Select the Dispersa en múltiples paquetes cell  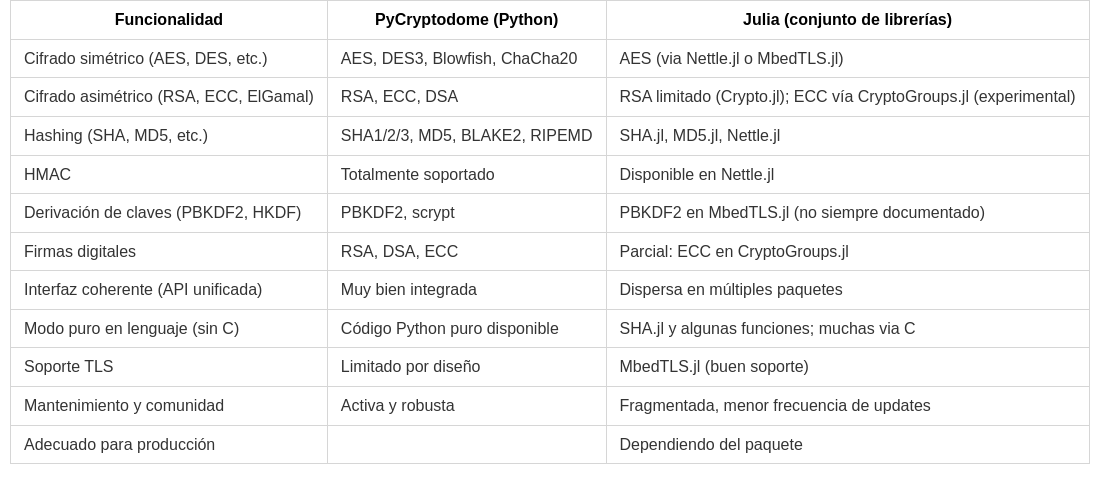[x=848, y=290]
